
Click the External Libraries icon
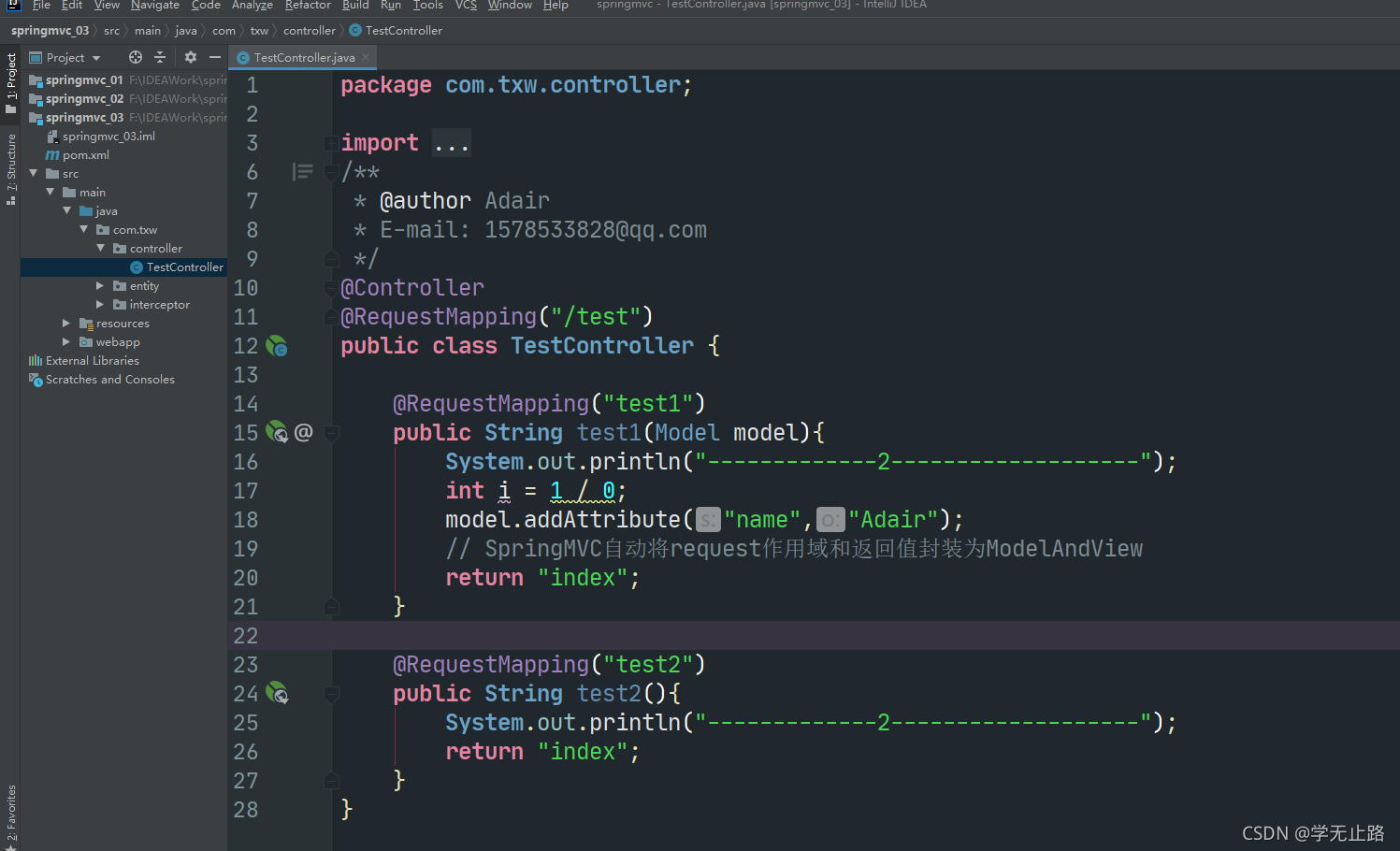coord(36,361)
